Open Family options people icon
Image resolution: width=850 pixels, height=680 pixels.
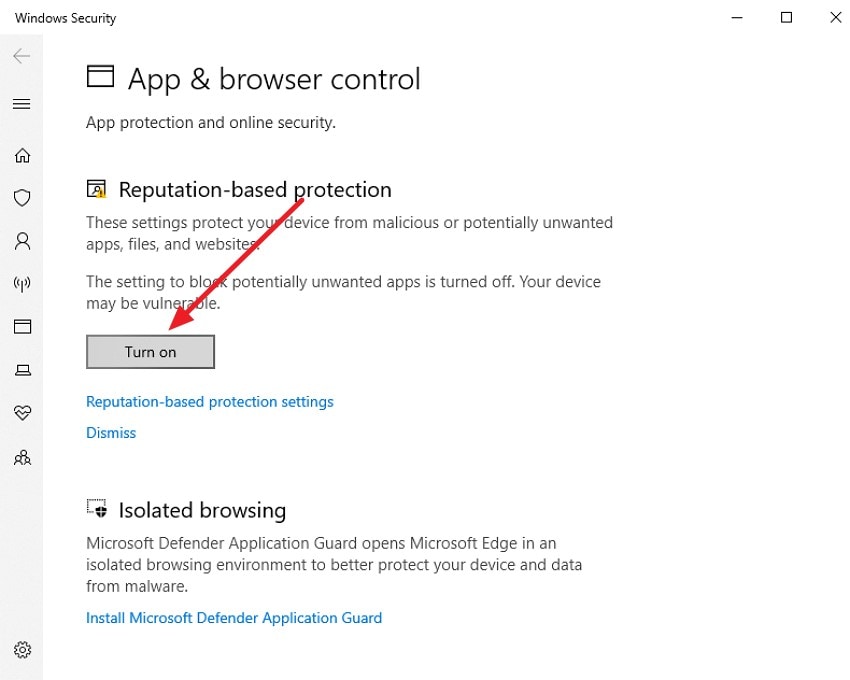pyautogui.click(x=22, y=457)
